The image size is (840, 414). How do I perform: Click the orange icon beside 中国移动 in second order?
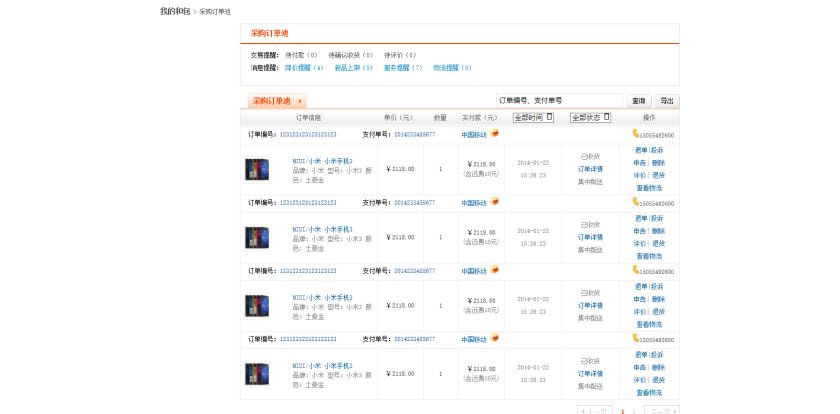(x=494, y=201)
